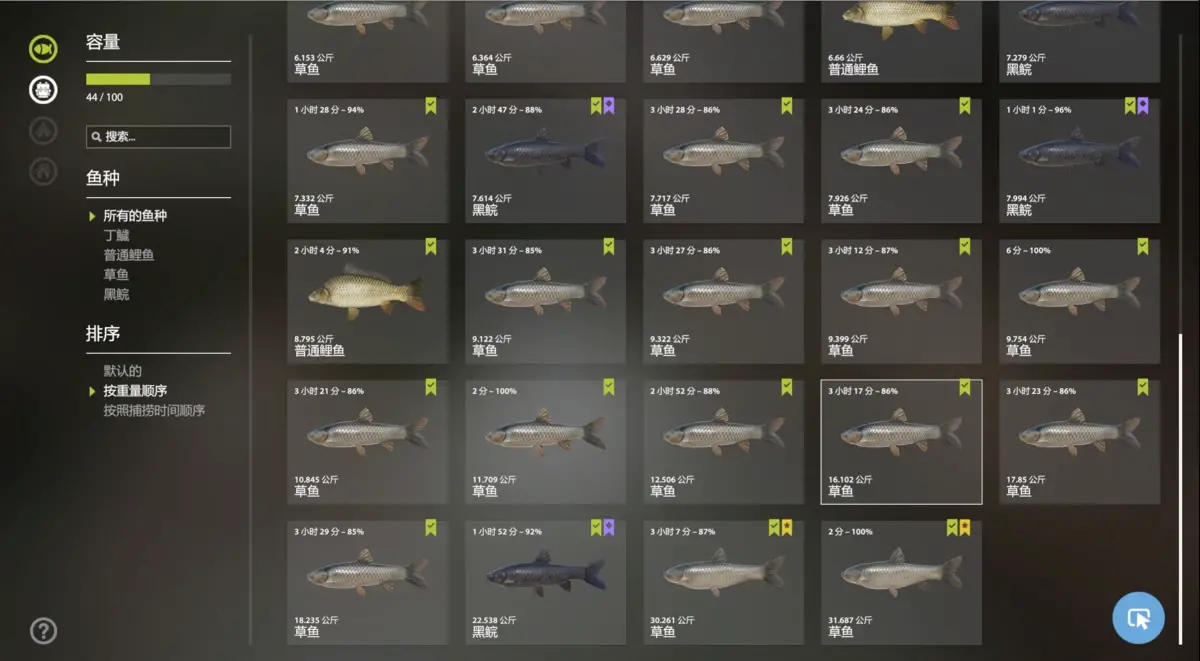Select the 30.261 公斤 草鱼 card
1200x661 pixels.
(x=723, y=582)
